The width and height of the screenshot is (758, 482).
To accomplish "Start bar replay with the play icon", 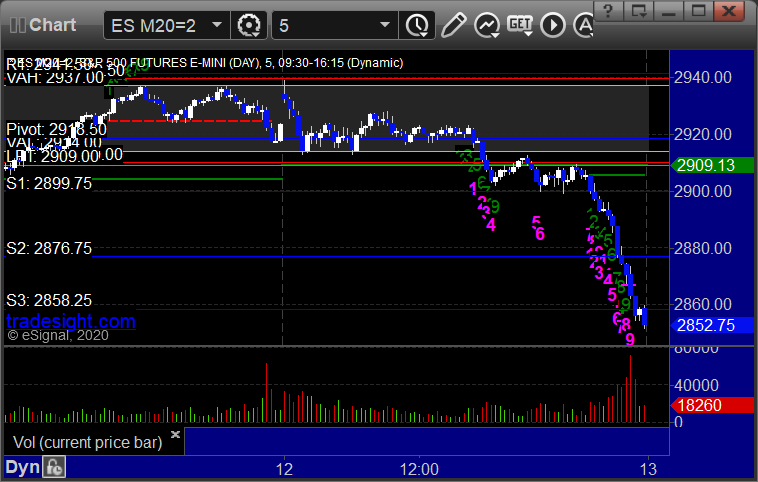I will tap(553, 25).
